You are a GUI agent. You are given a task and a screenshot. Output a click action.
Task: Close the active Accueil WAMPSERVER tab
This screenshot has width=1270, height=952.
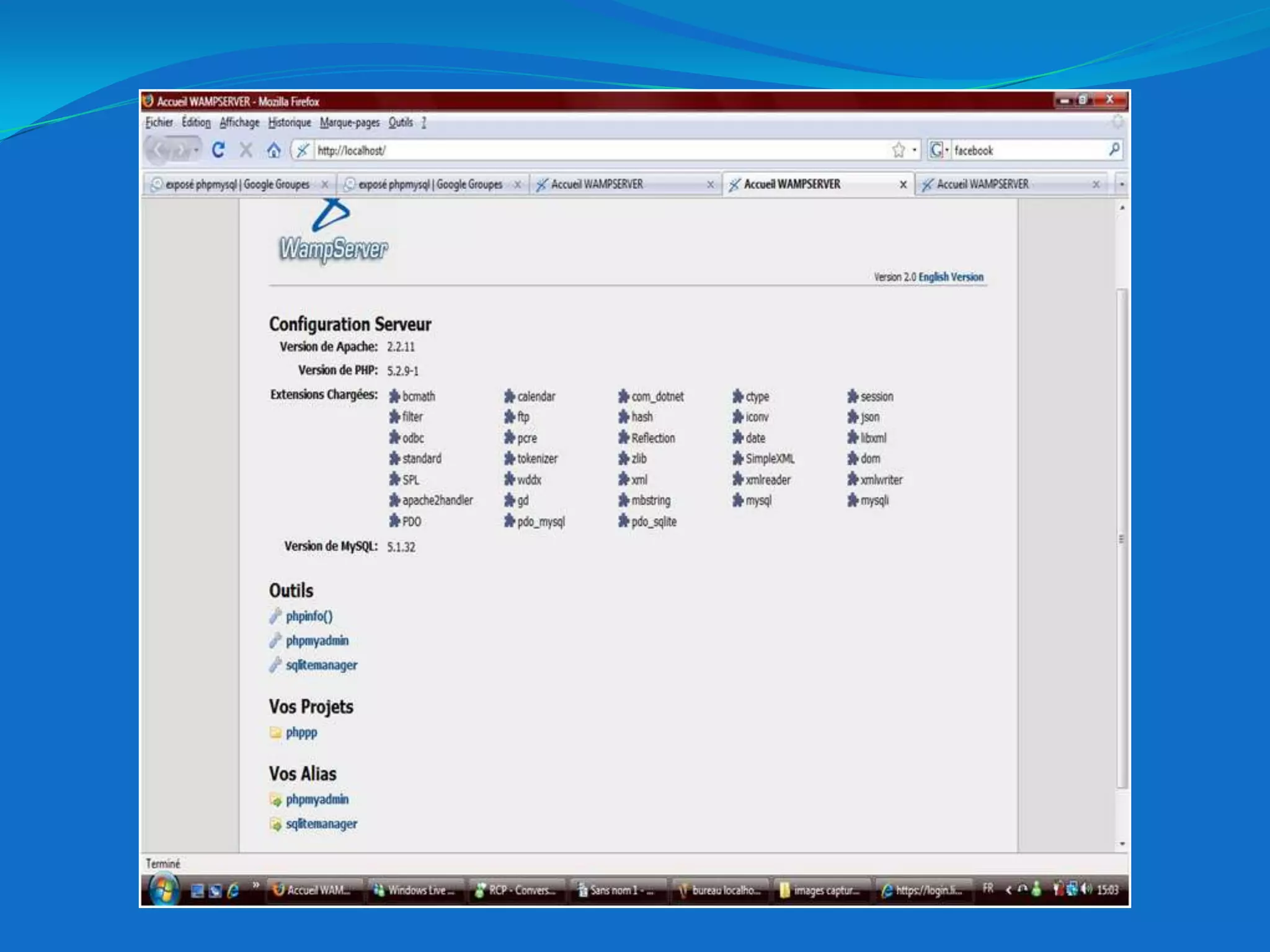(903, 185)
